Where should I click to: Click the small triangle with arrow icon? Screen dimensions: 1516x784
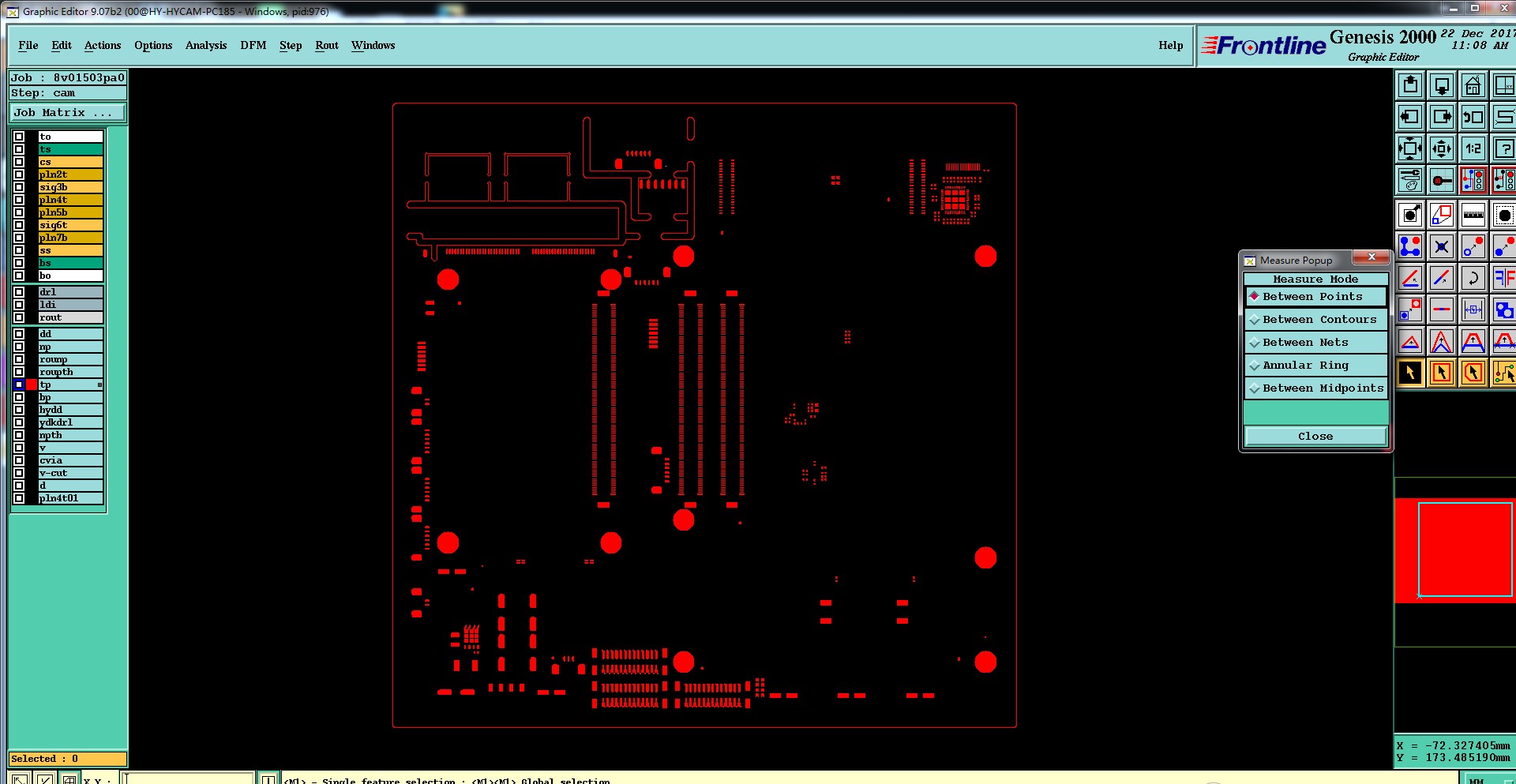1410,341
